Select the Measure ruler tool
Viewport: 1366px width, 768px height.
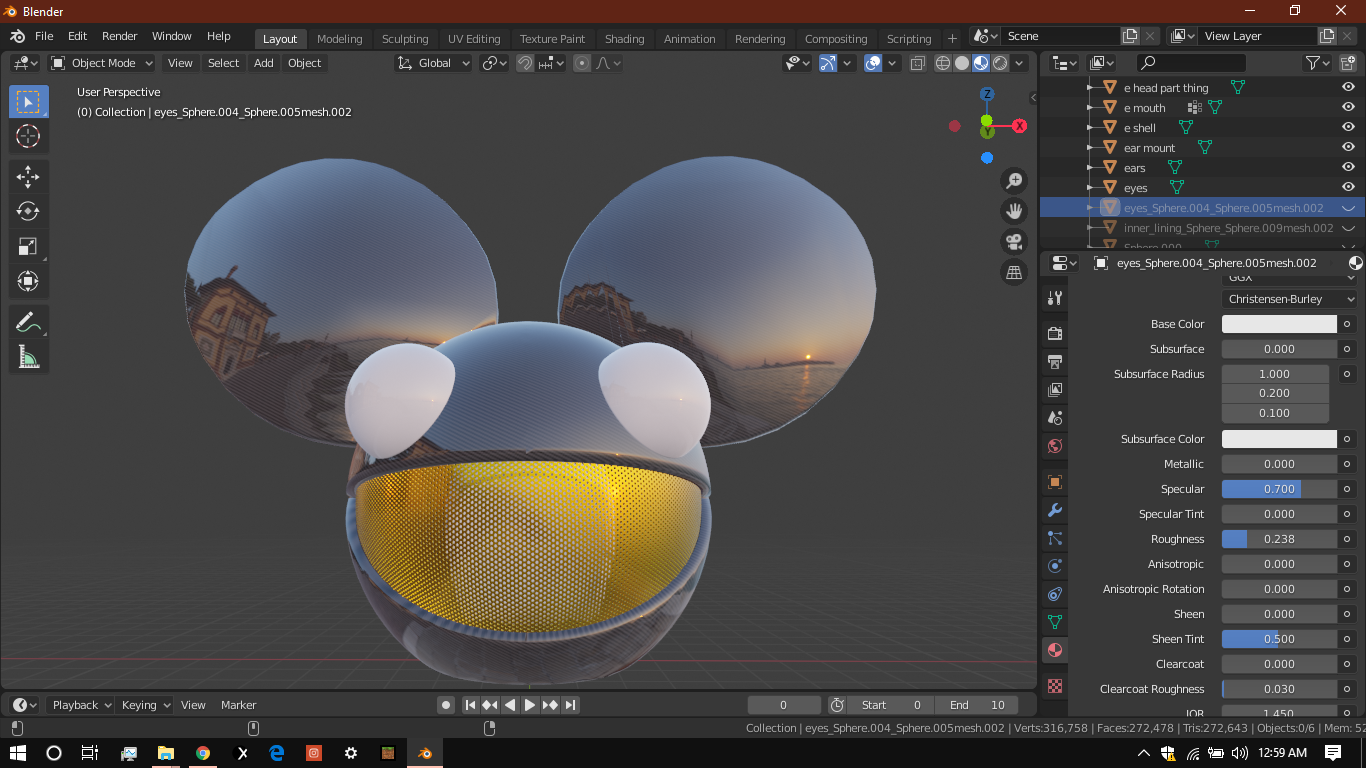click(x=28, y=357)
